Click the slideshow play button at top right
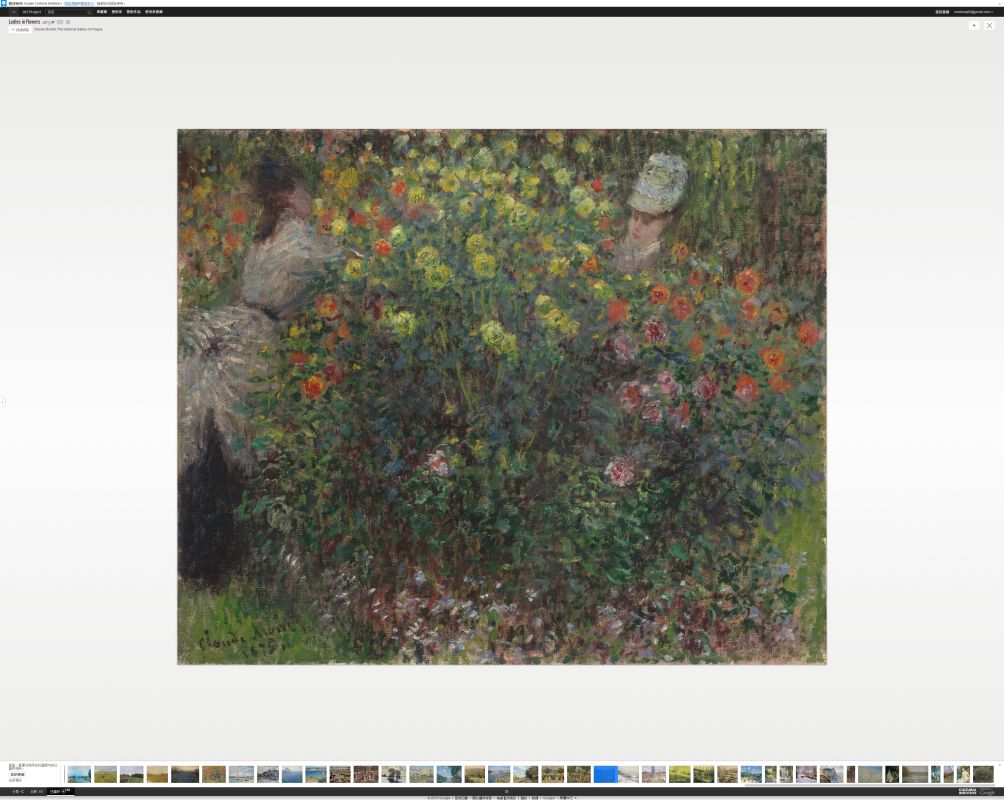 tap(974, 25)
